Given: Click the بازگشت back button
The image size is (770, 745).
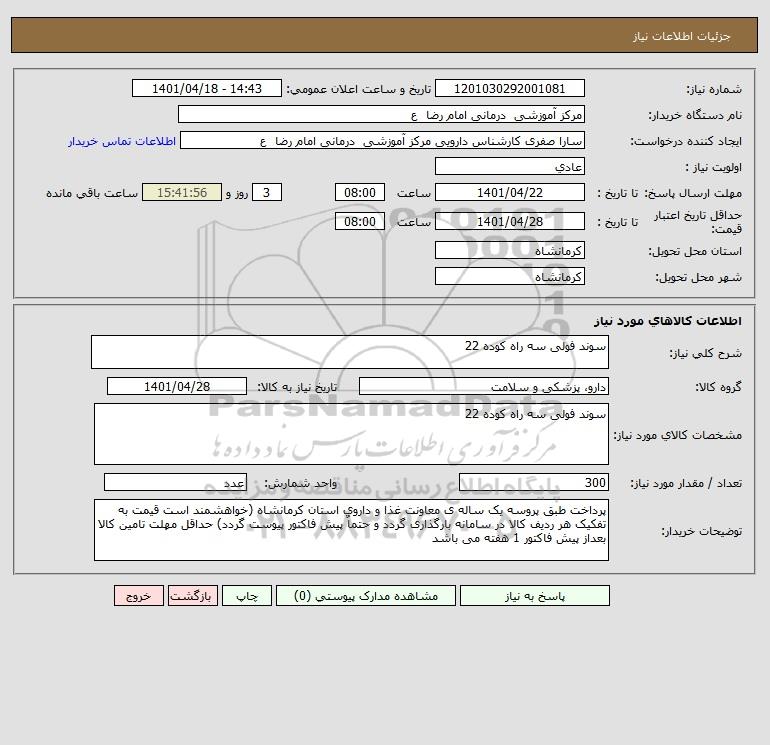Looking at the screenshot, I should point(192,596).
